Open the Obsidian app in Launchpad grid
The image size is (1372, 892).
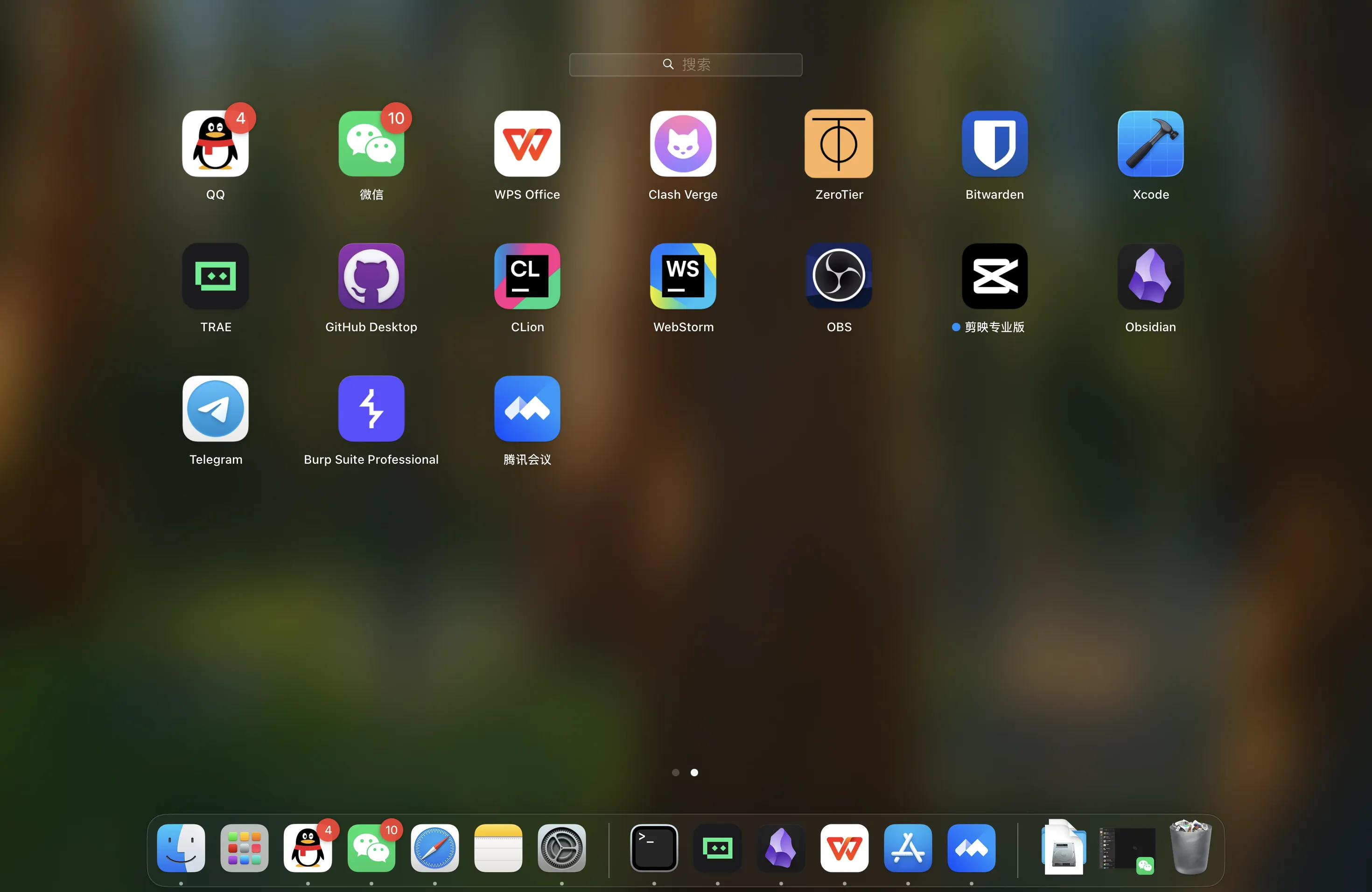[x=1150, y=277]
